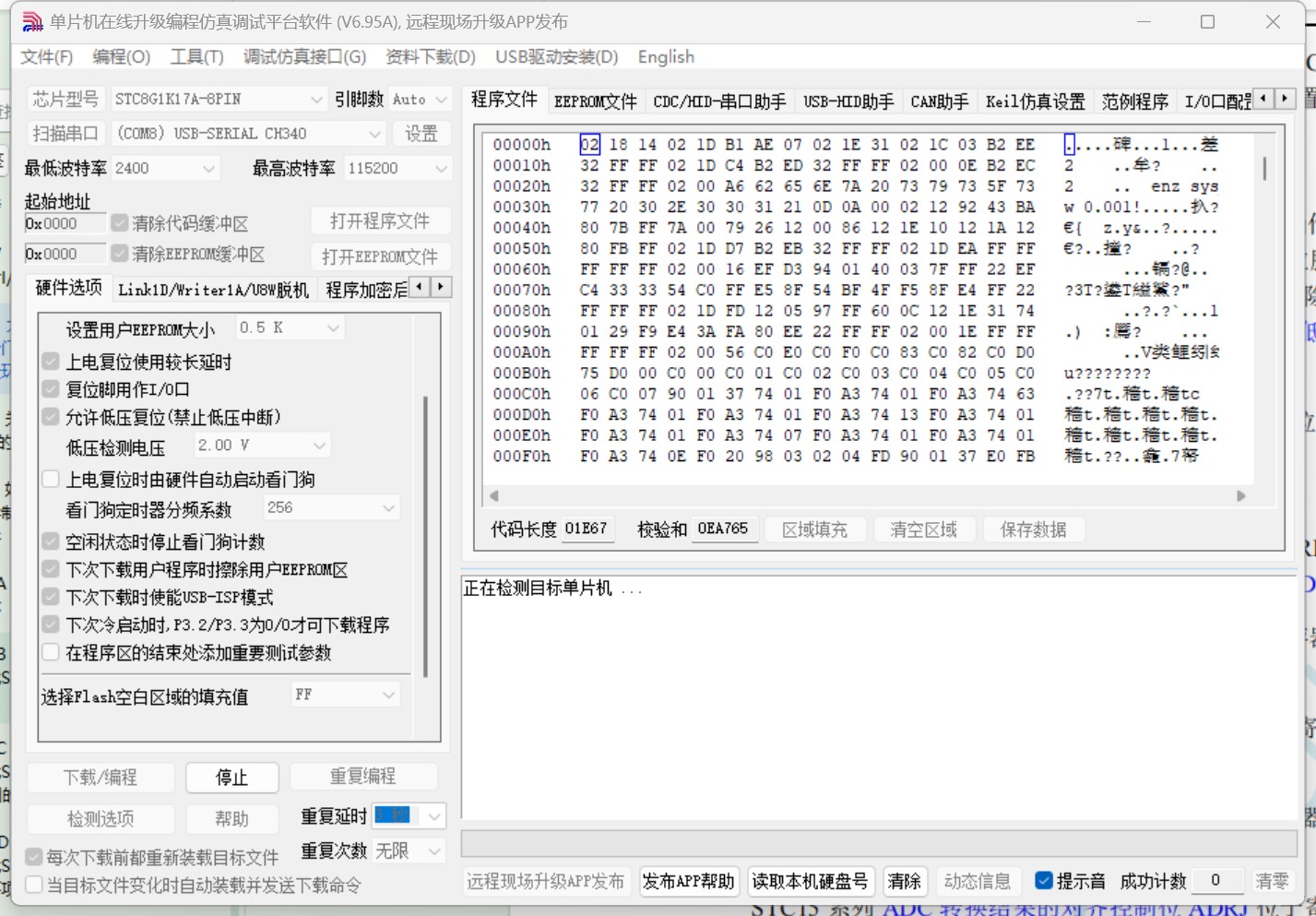
Task: Toggle 允许低压复位(禁止低压中断) checkbox
Action: 51,417
